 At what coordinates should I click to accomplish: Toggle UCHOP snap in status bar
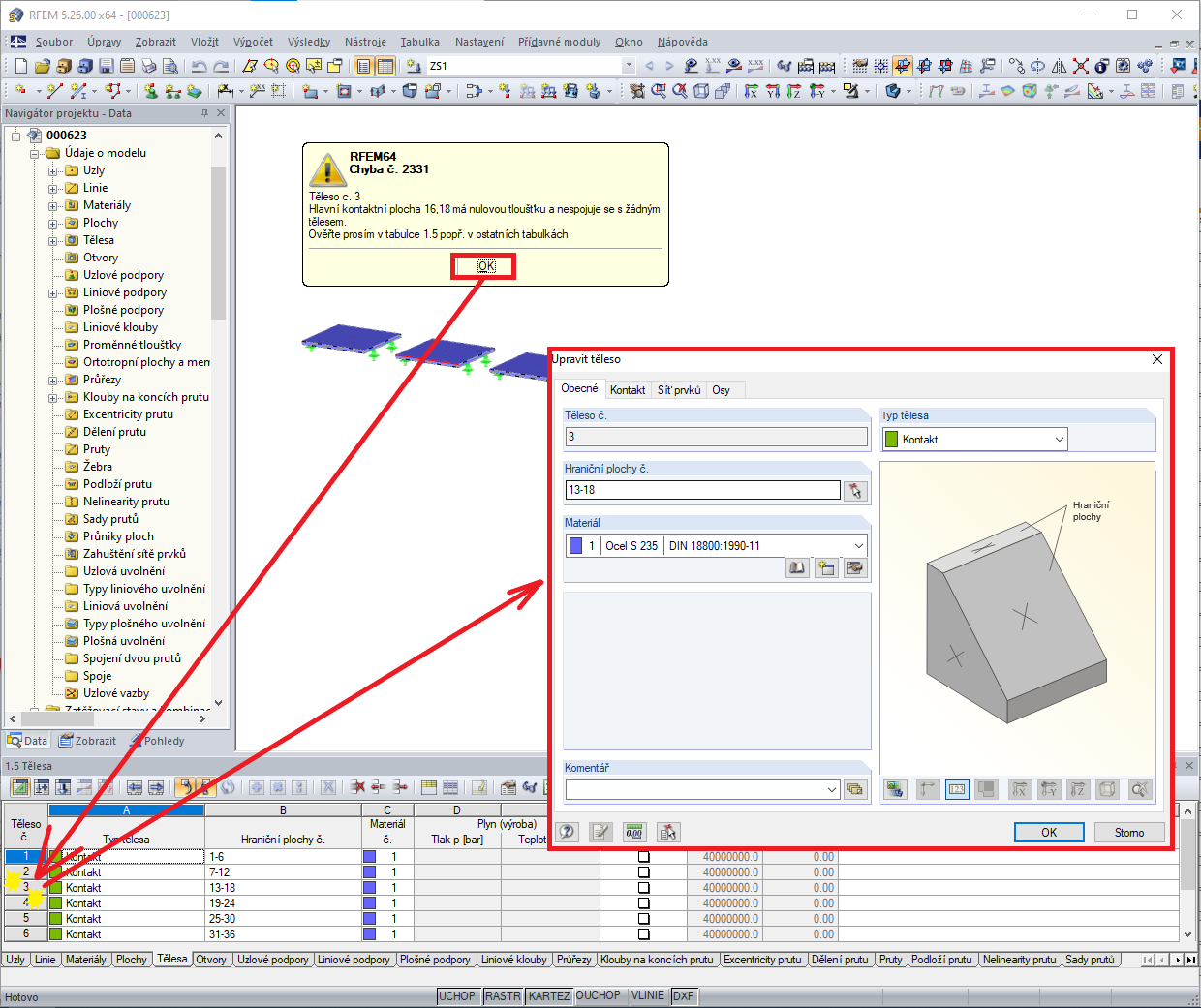(457, 995)
